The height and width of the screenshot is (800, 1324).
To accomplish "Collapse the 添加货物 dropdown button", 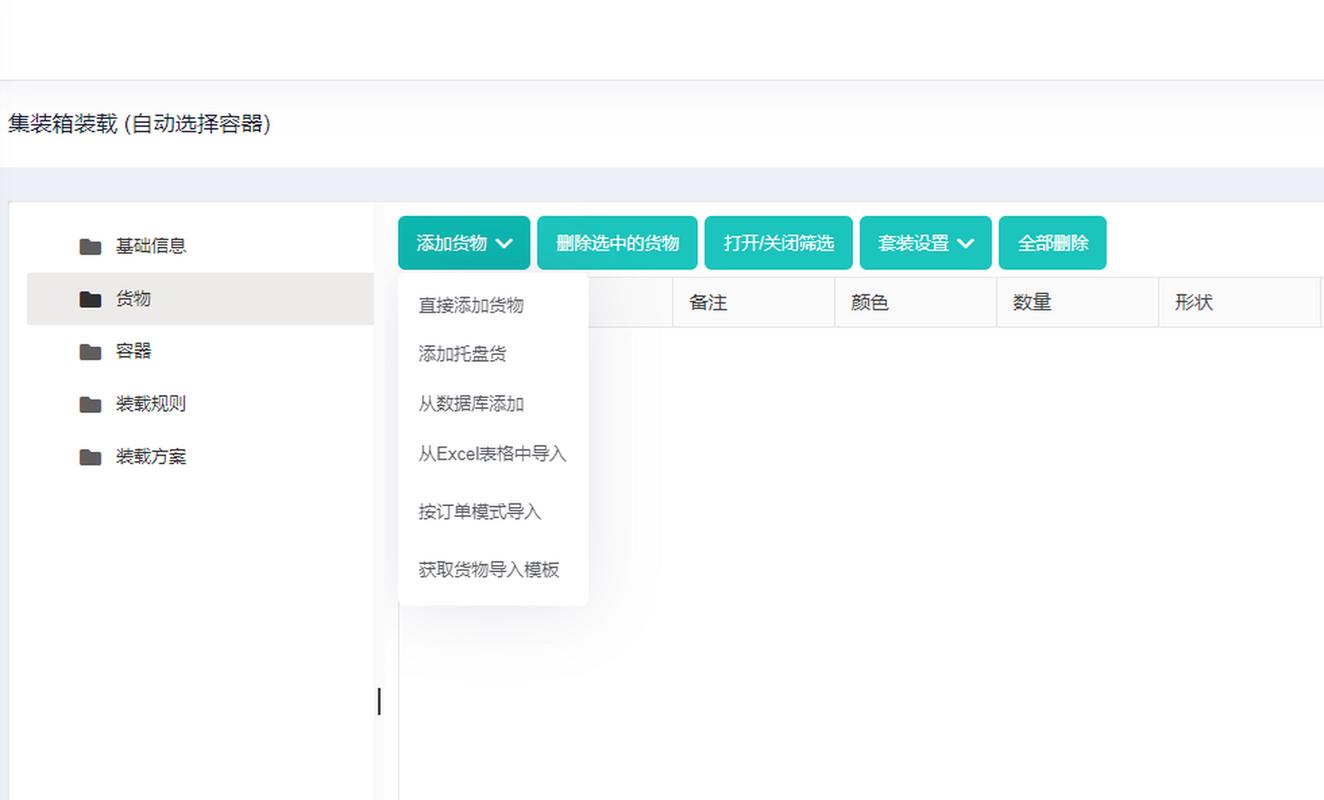I will pos(464,243).
